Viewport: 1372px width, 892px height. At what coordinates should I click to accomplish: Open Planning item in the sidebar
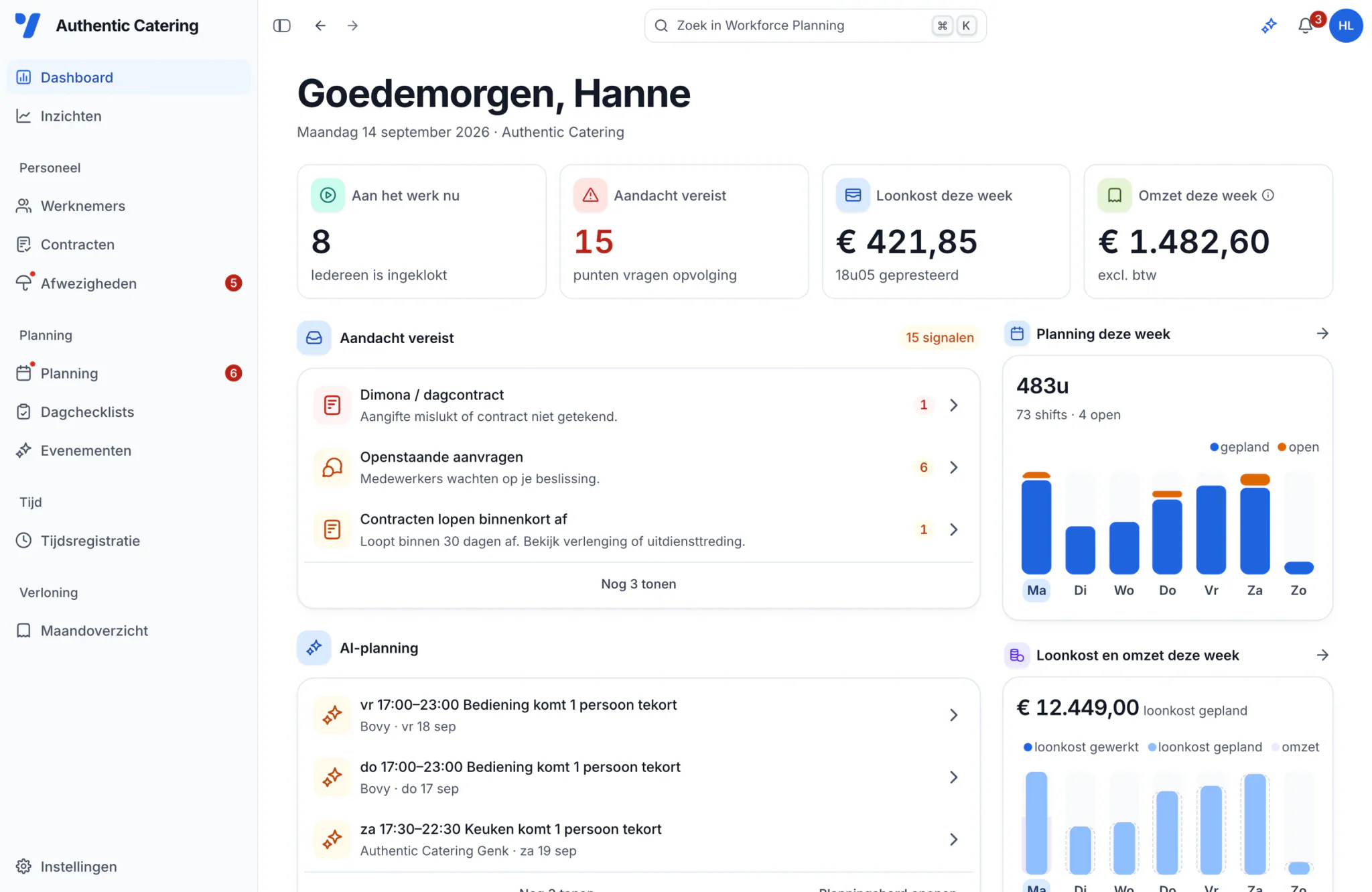pos(129,373)
